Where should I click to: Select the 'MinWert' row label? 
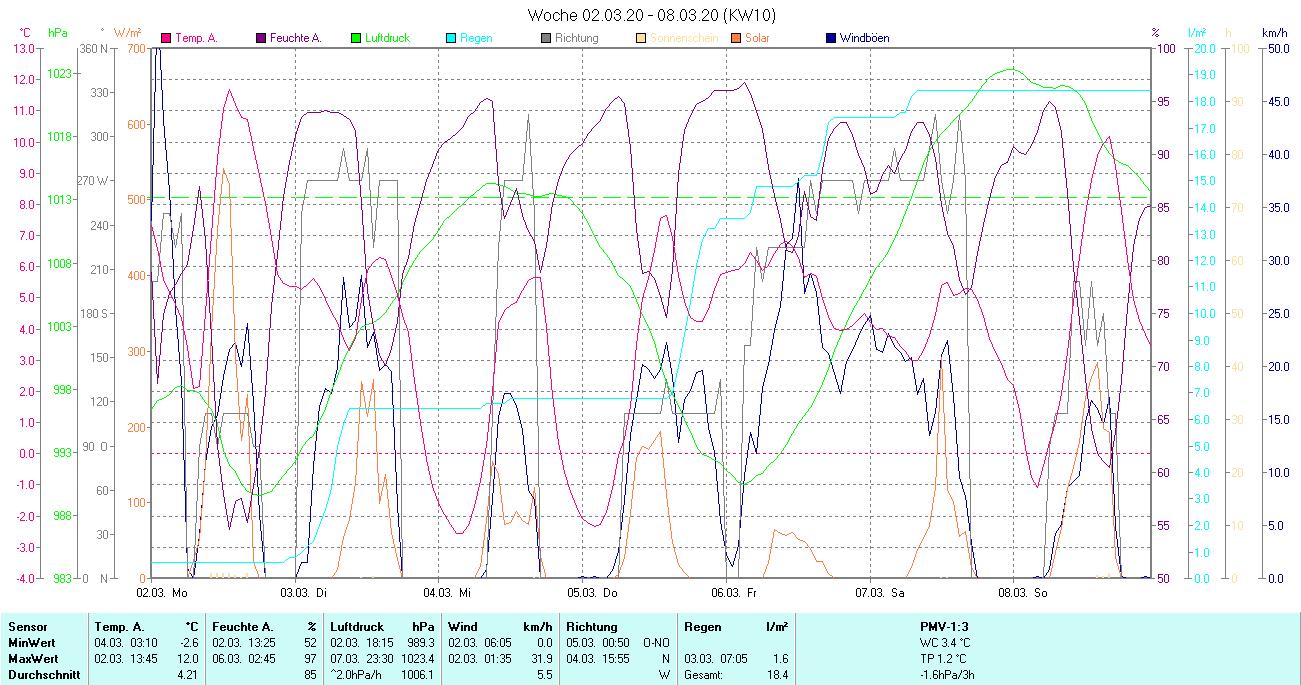click(31, 643)
